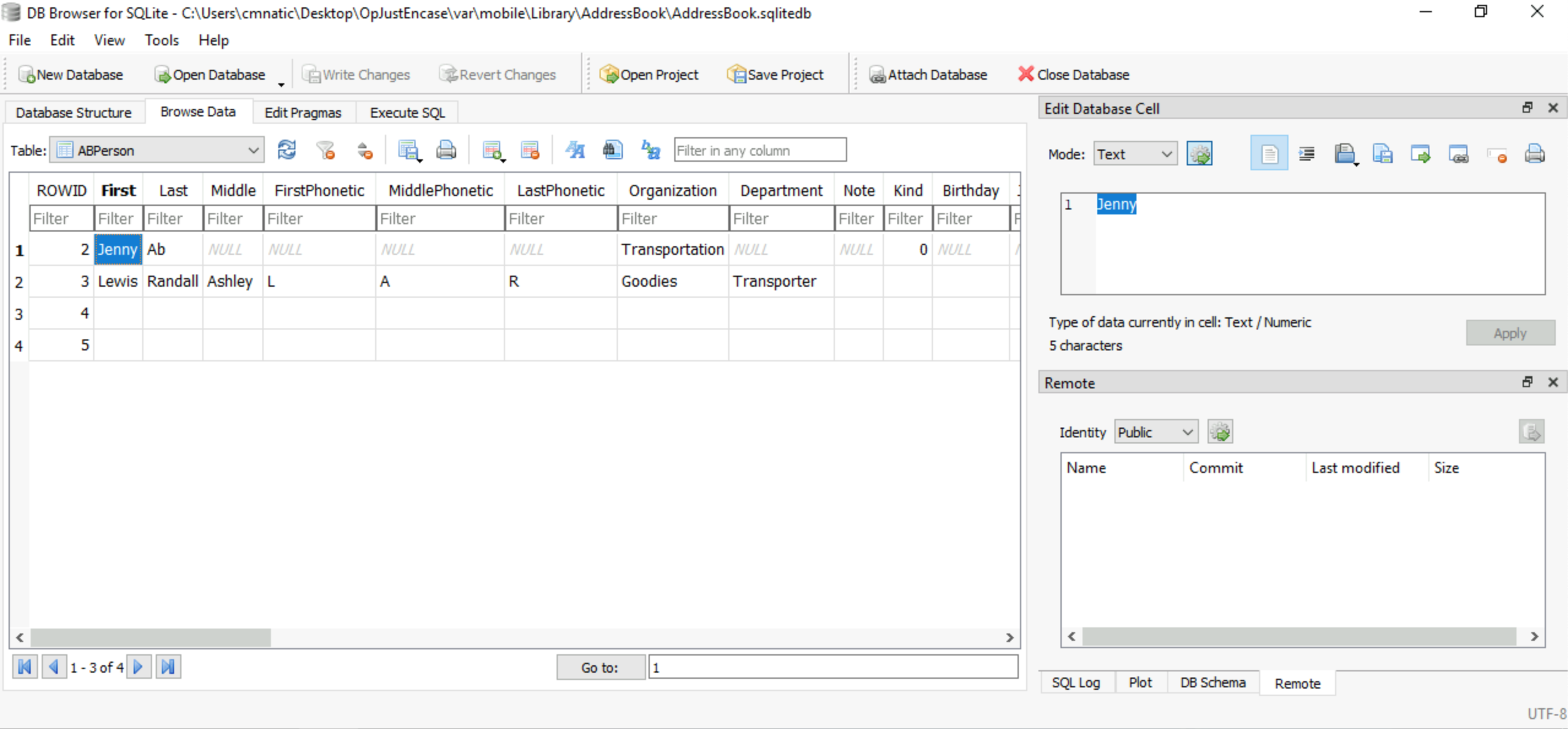Click the previous page arrow button
The width and height of the screenshot is (1568, 729).
click(x=54, y=667)
